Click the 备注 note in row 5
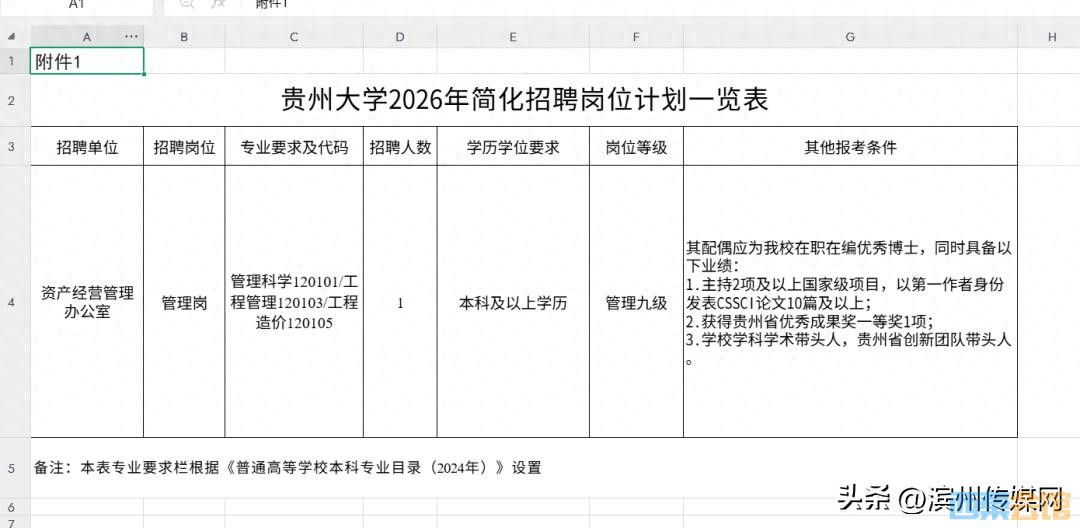Image resolution: width=1080 pixels, height=528 pixels. coord(288,468)
